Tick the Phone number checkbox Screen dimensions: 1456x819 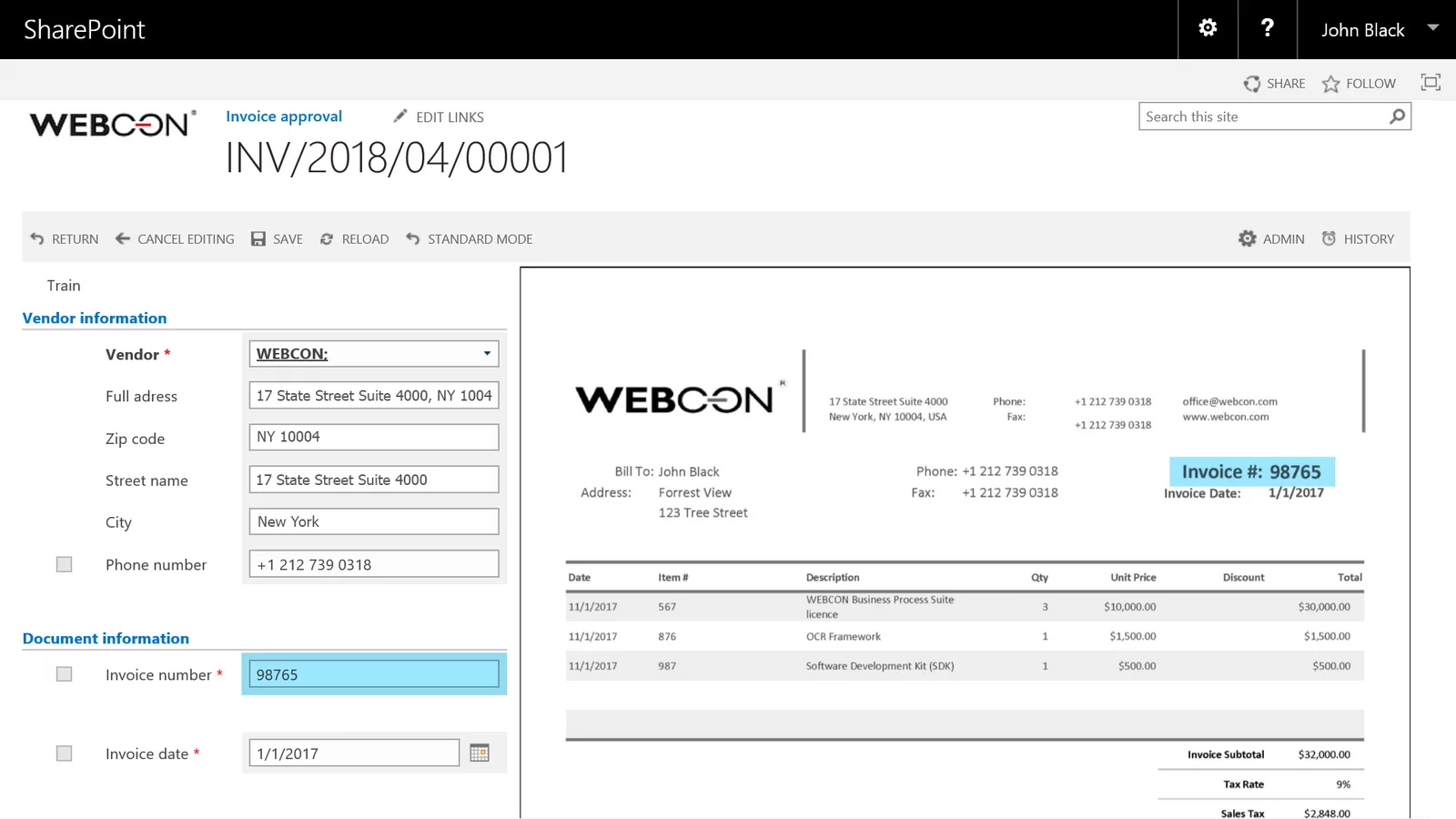64,564
